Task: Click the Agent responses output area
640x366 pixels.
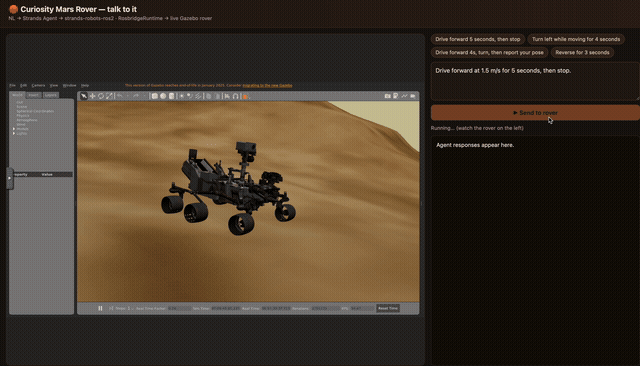Action: click(x=535, y=251)
